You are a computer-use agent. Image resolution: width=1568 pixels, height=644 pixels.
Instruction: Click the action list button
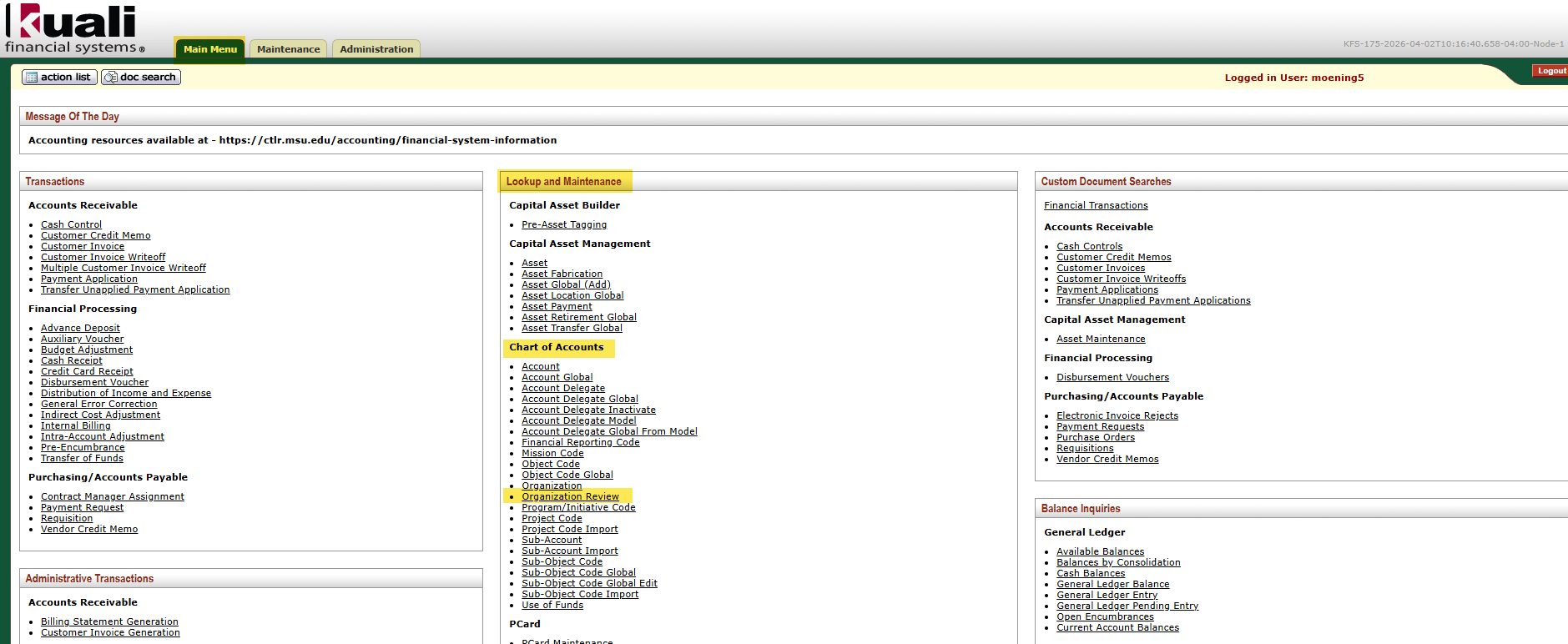pos(59,77)
